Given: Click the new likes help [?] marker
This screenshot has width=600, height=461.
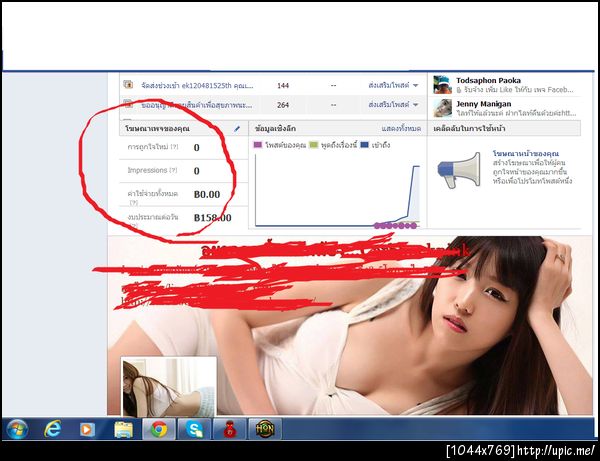Looking at the screenshot, I should (x=174, y=147).
